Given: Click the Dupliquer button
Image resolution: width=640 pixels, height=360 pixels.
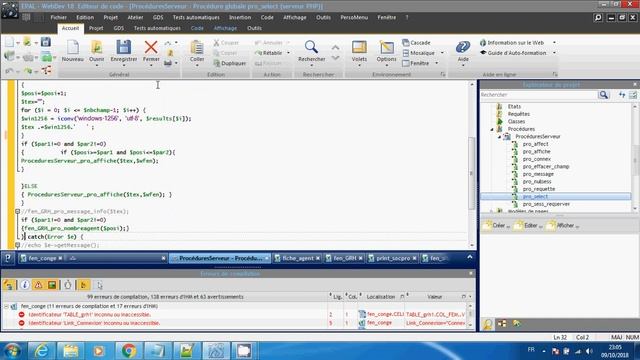Looking at the screenshot, I should (x=230, y=63).
